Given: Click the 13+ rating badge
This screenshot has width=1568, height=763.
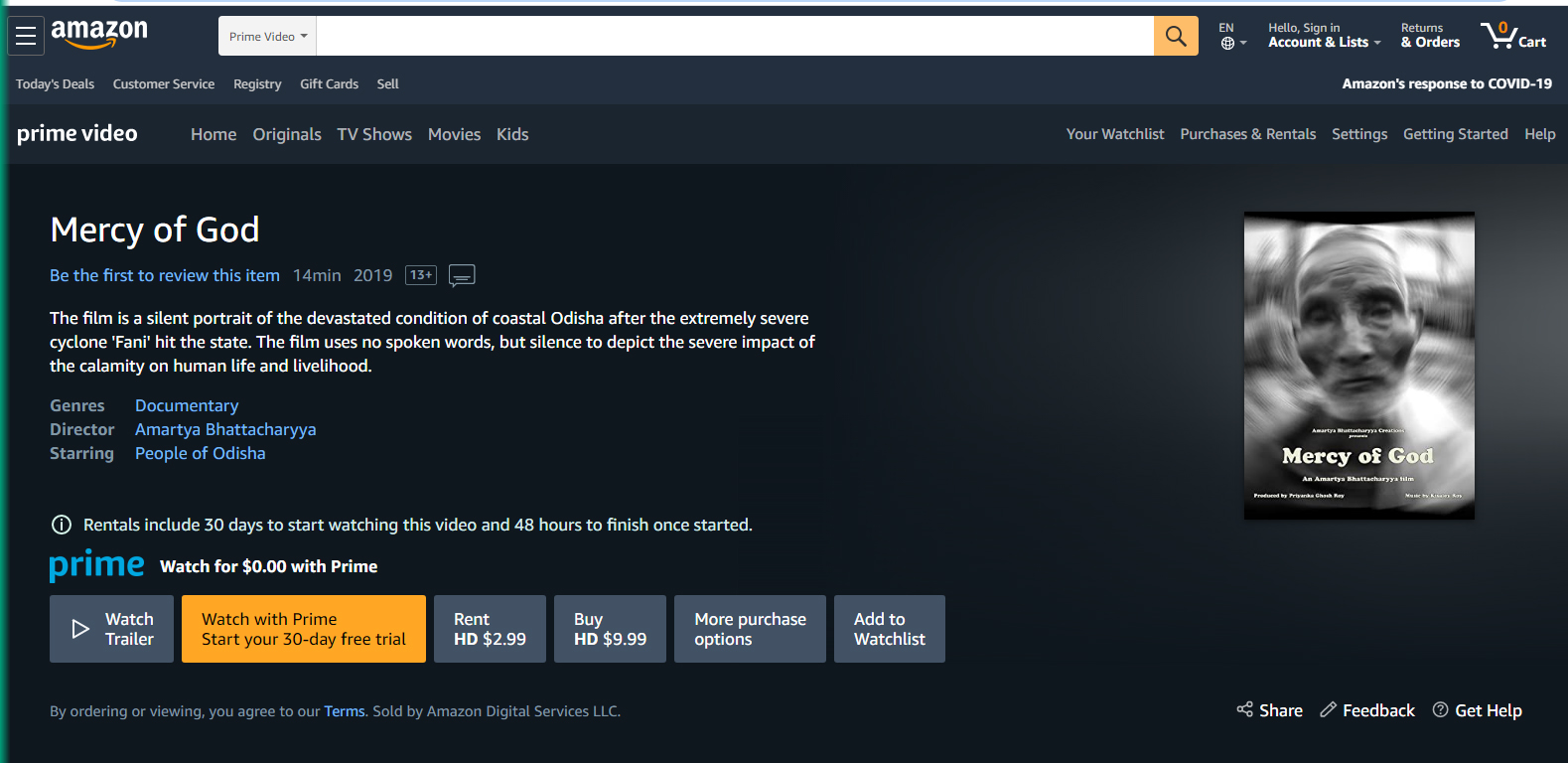Looking at the screenshot, I should [421, 275].
